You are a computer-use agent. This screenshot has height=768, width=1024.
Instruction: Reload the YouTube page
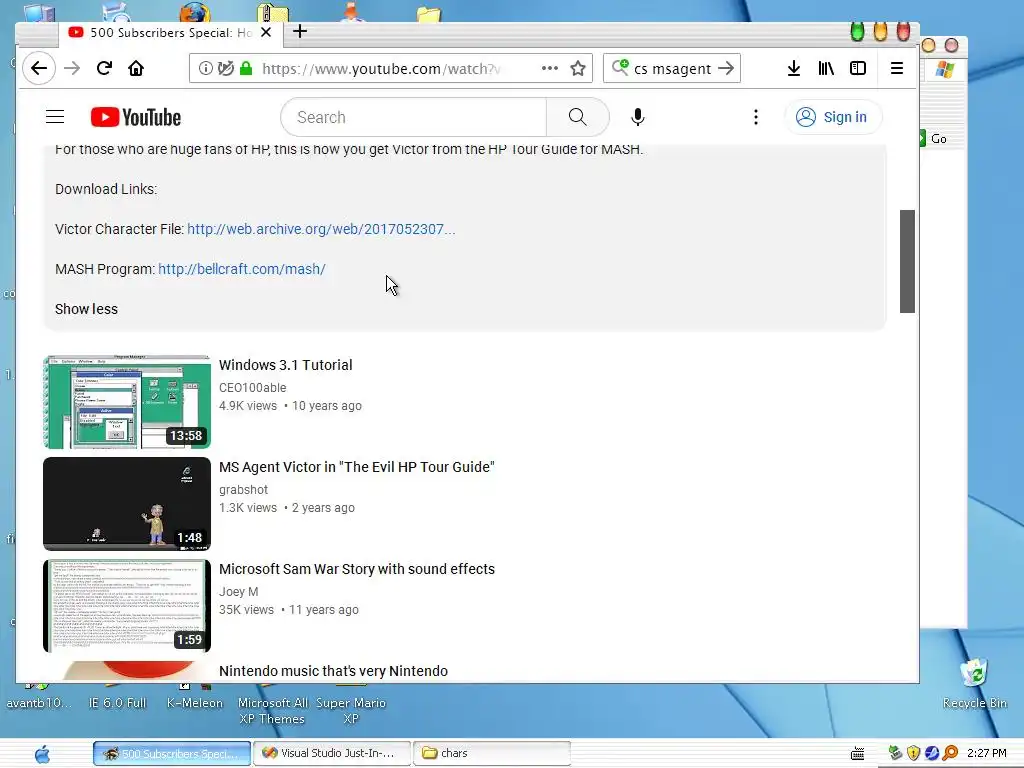[x=104, y=69]
